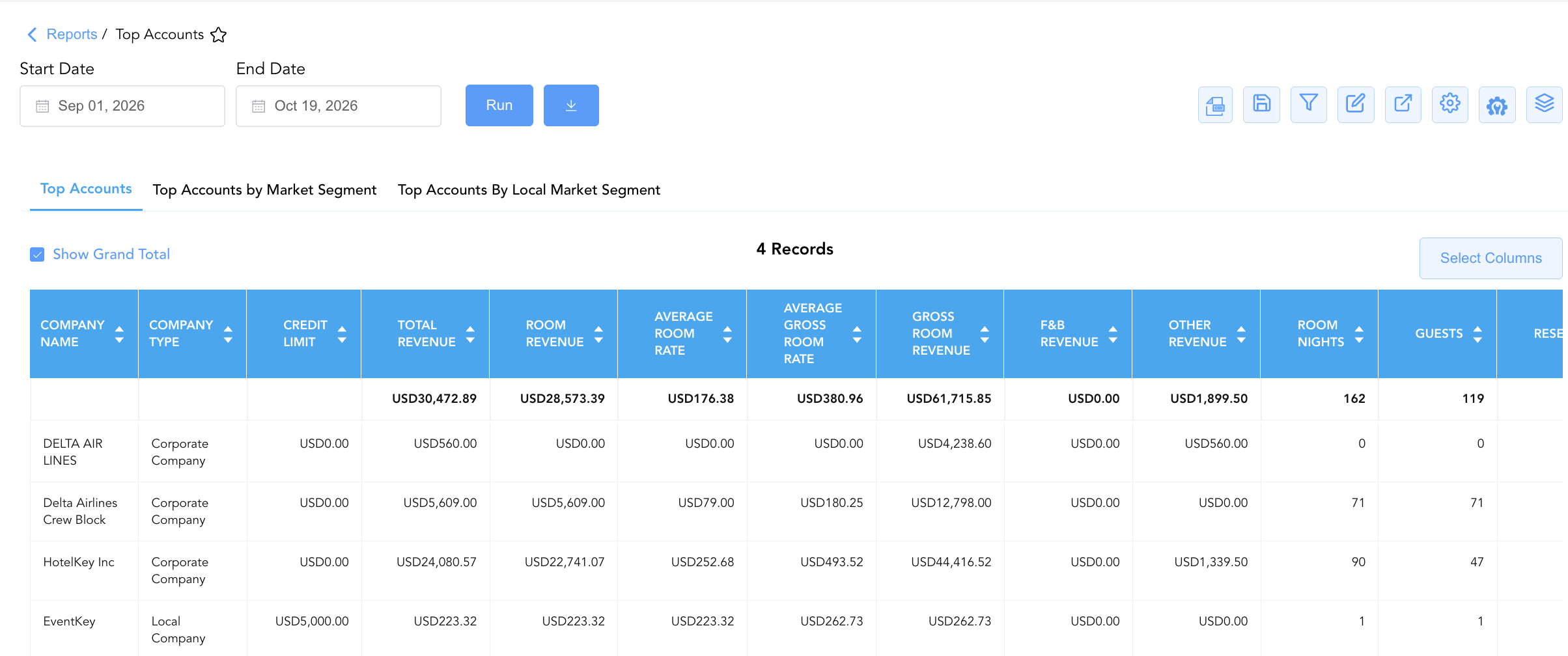Click grand total USD30,472.89 value

(434, 399)
